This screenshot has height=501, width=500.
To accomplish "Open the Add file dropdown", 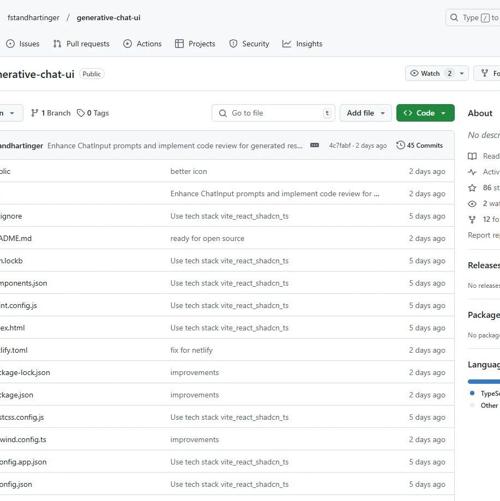I will click(x=366, y=113).
